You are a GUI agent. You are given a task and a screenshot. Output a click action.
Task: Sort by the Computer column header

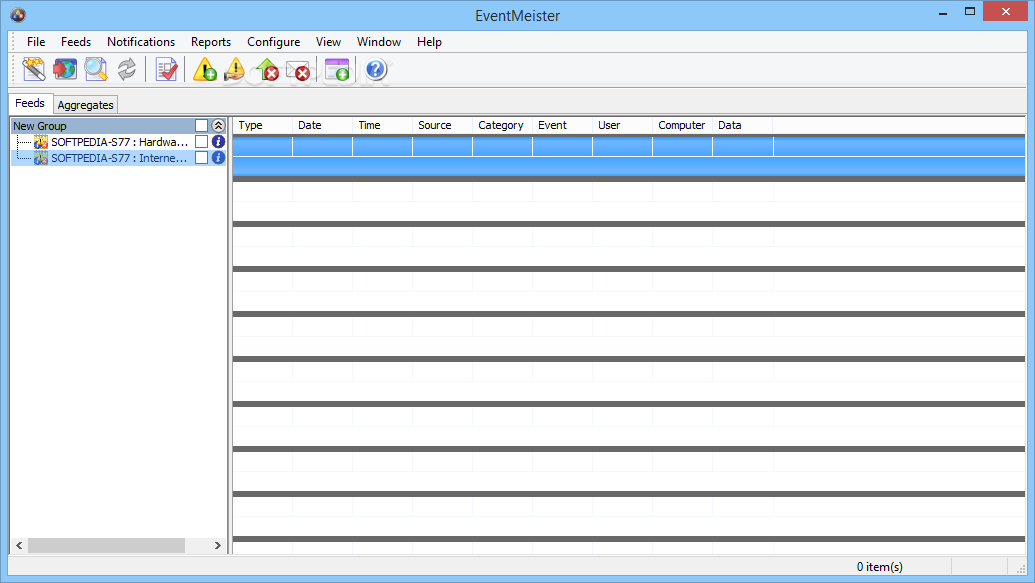pyautogui.click(x=683, y=125)
